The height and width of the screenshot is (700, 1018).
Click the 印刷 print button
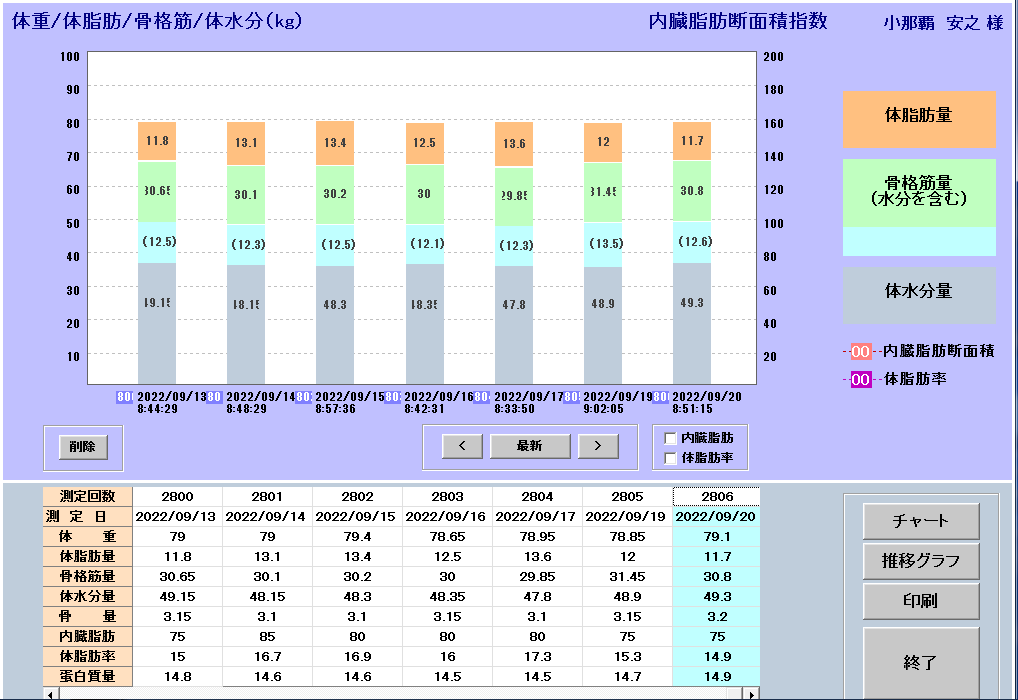921,601
